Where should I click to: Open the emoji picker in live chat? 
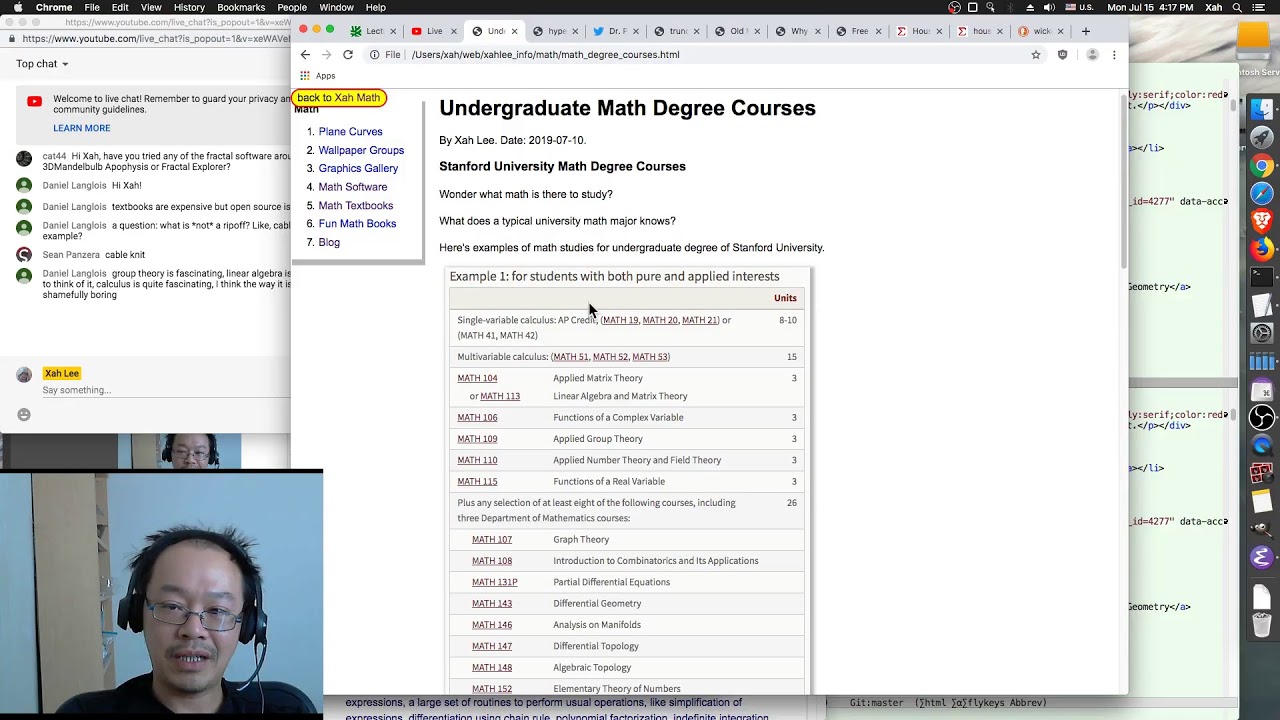click(x=24, y=415)
